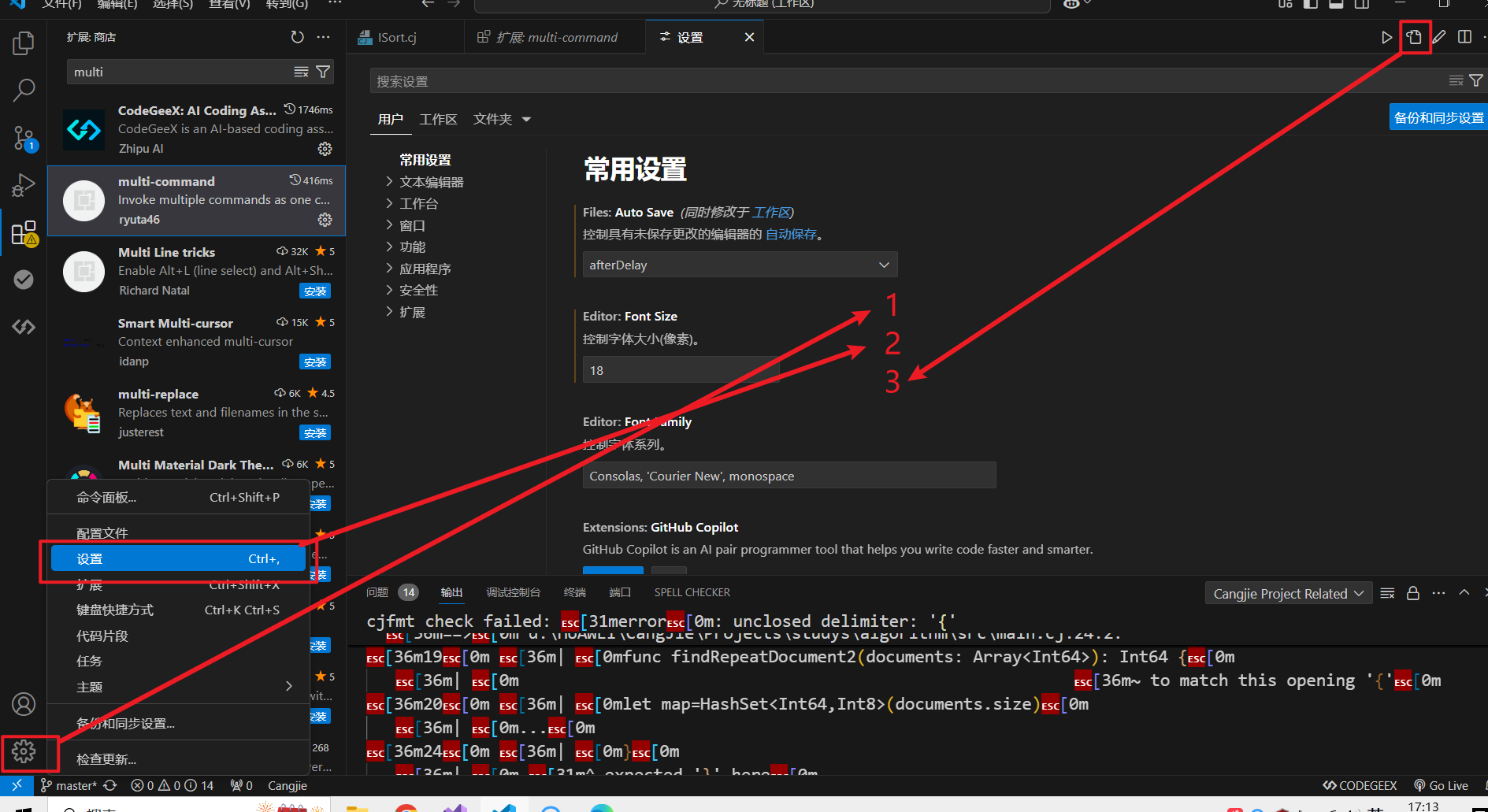1488x812 pixels.
Task: Open extensions view more actions menu
Action: click(x=323, y=37)
